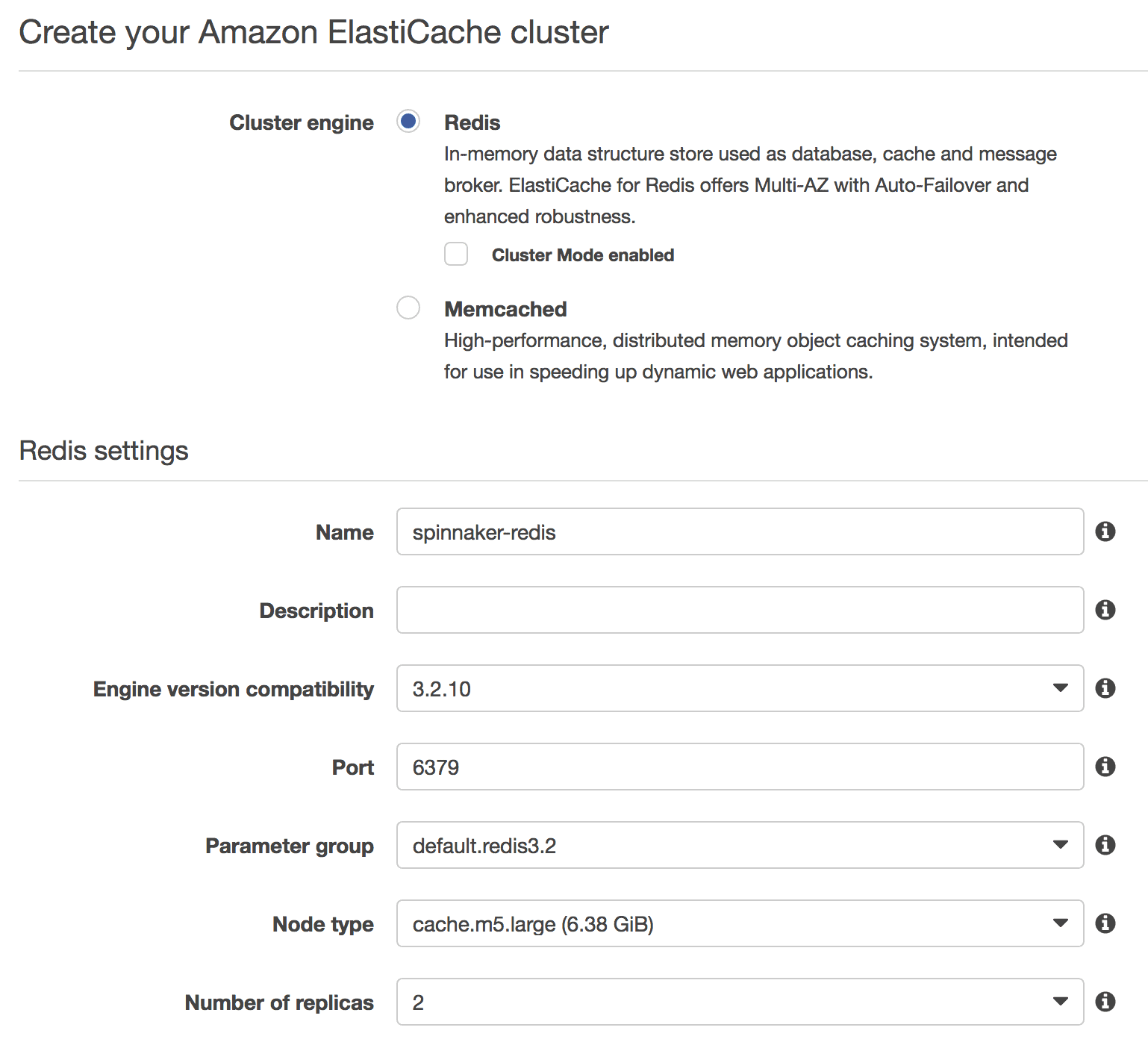The width and height of the screenshot is (1148, 1045).
Task: Enable Cluster Mode checkbox
Action: (455, 254)
